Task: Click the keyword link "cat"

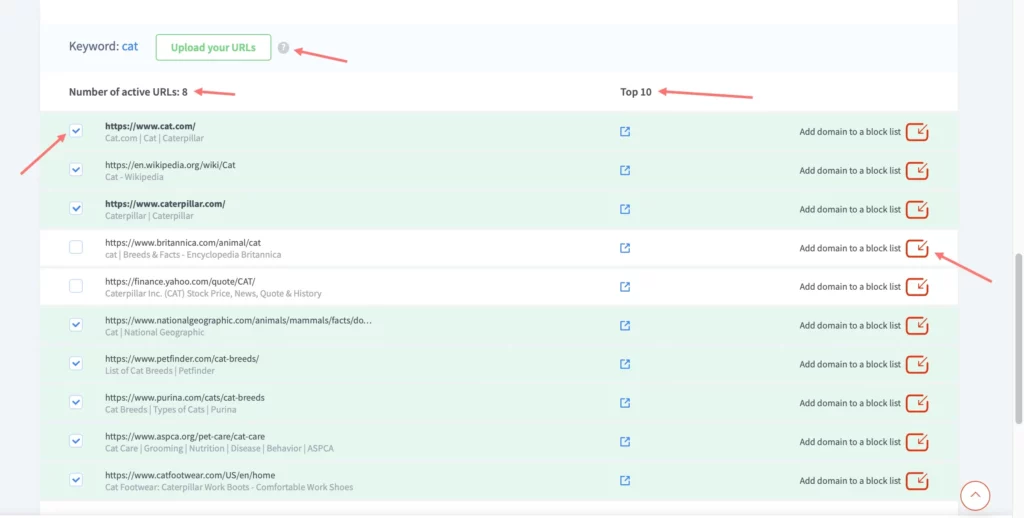Action: click(130, 47)
